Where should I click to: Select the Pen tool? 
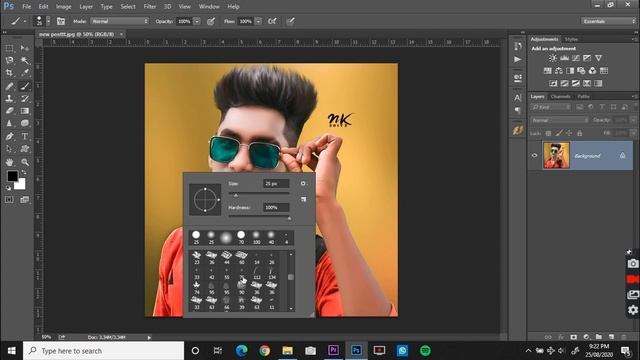pyautogui.click(x=9, y=136)
